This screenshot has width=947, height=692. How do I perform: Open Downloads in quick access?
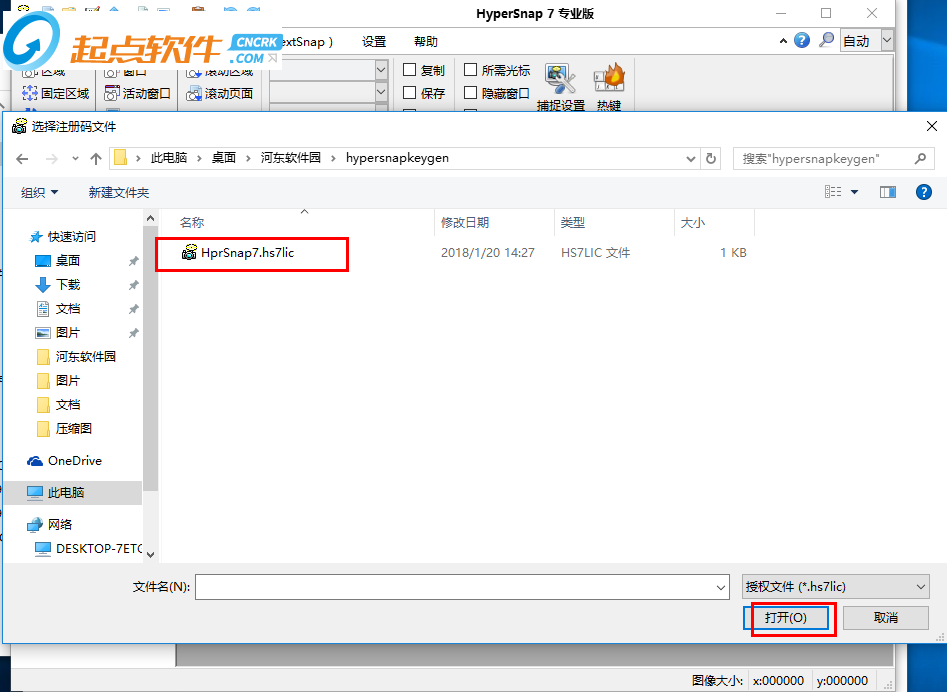68,285
